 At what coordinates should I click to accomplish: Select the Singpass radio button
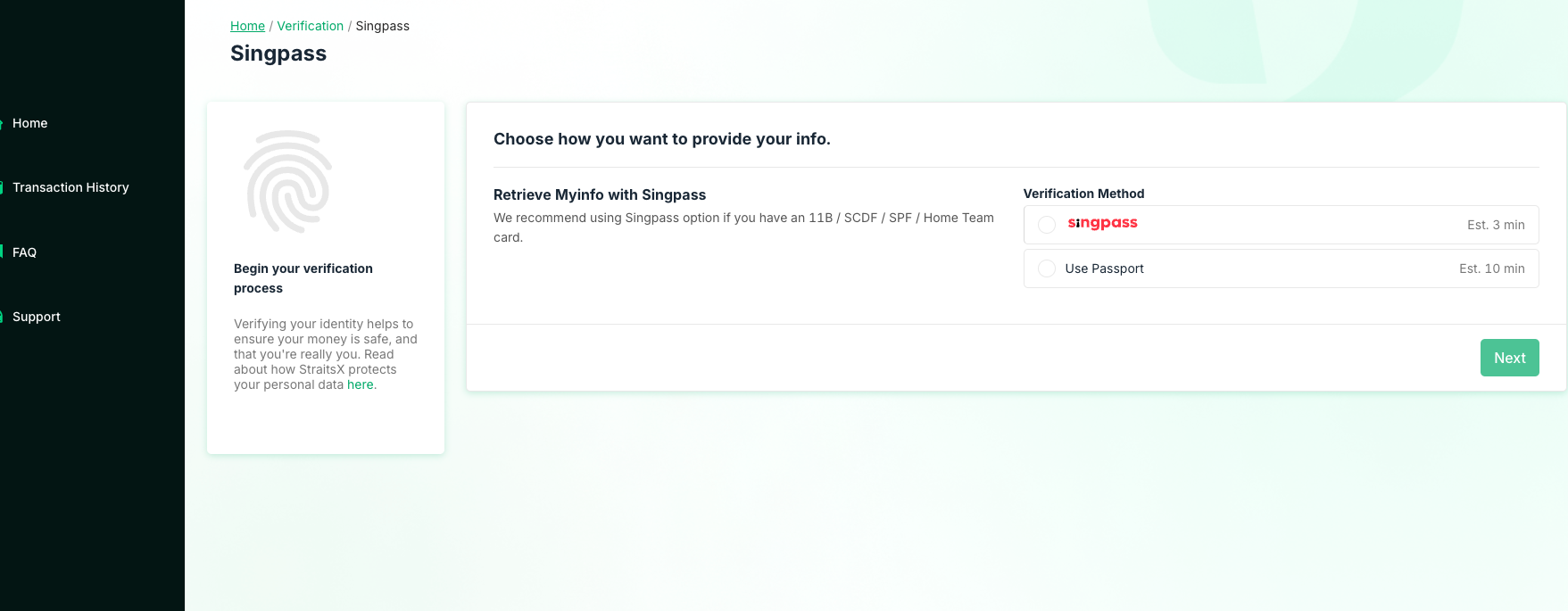pos(1047,225)
